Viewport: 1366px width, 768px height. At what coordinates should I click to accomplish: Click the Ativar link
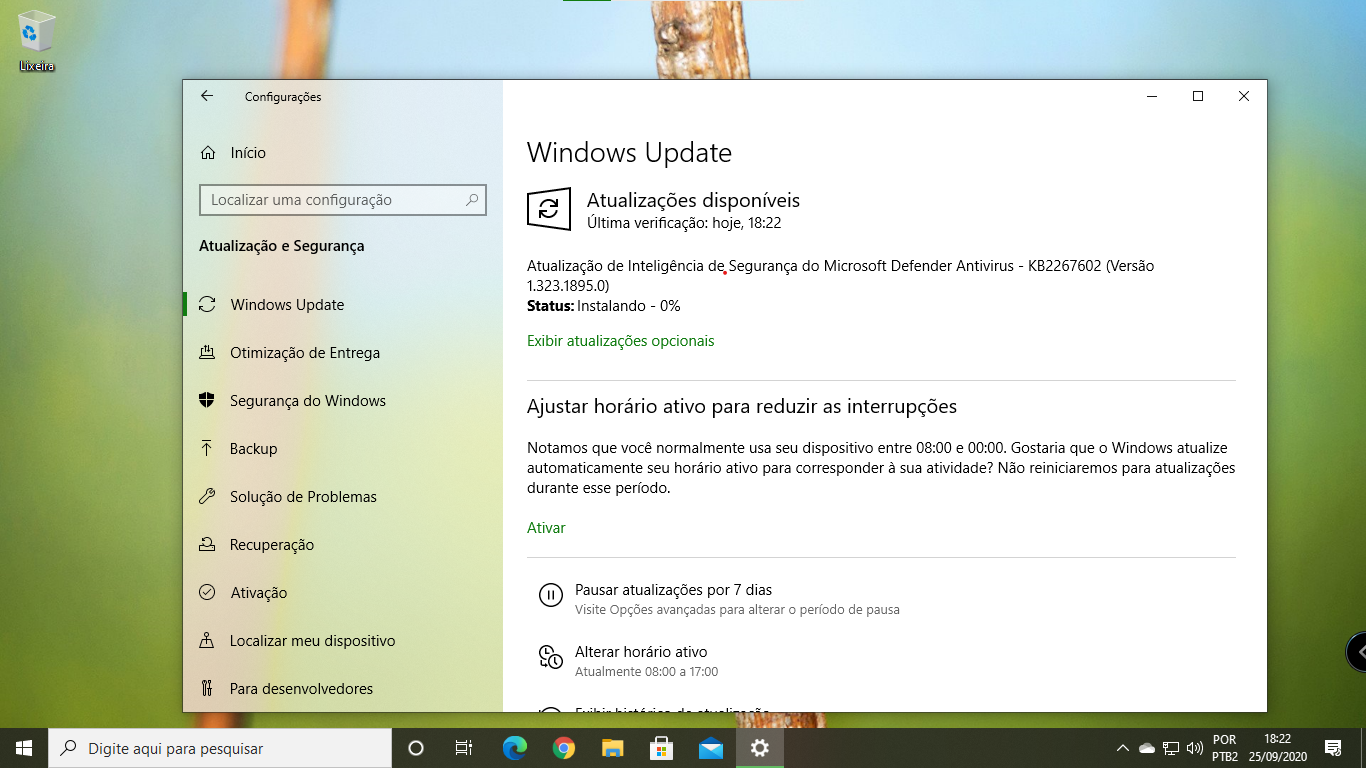point(546,528)
